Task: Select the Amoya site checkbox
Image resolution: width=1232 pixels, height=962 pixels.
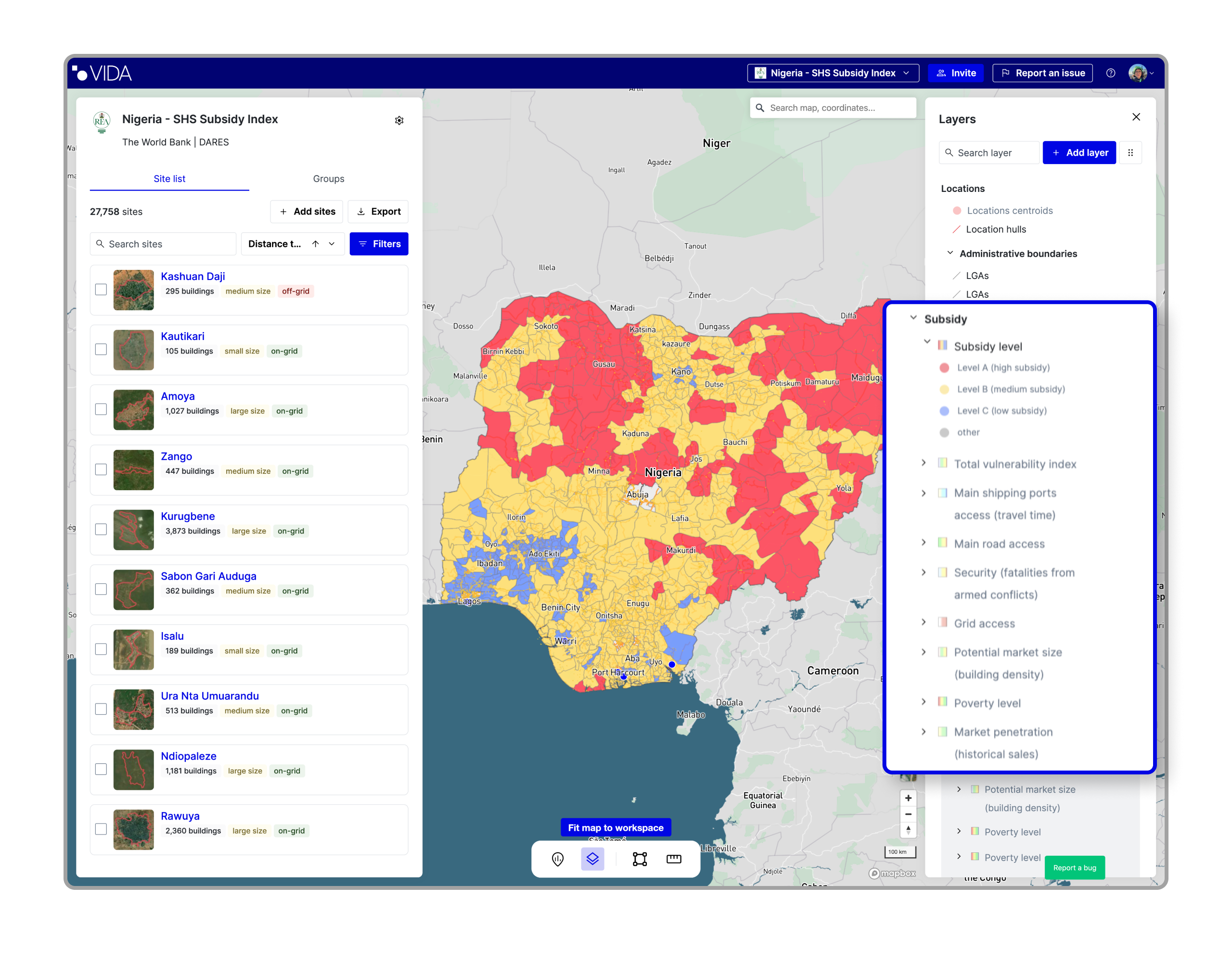Action: (101, 409)
